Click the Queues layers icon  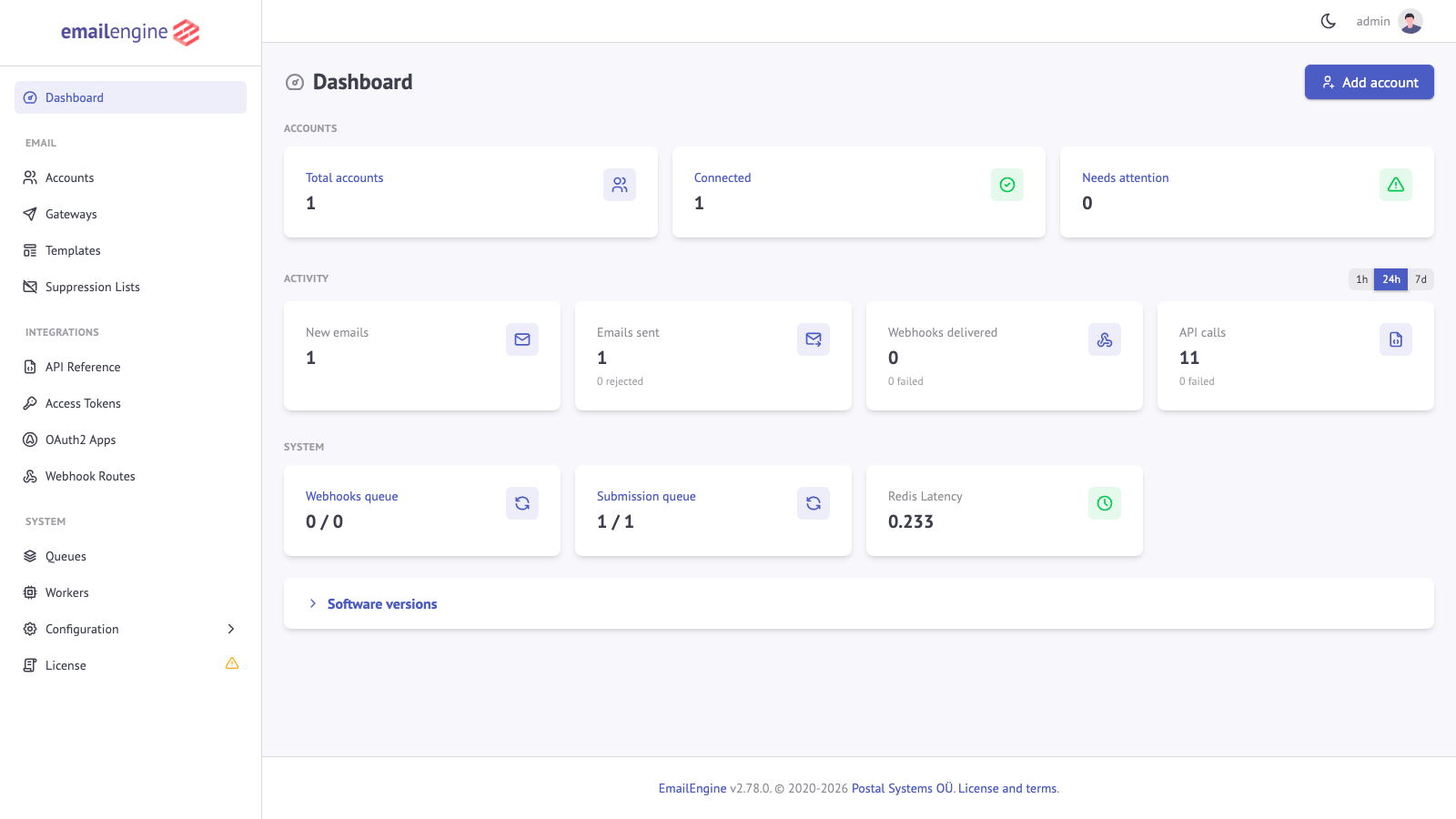(x=30, y=556)
